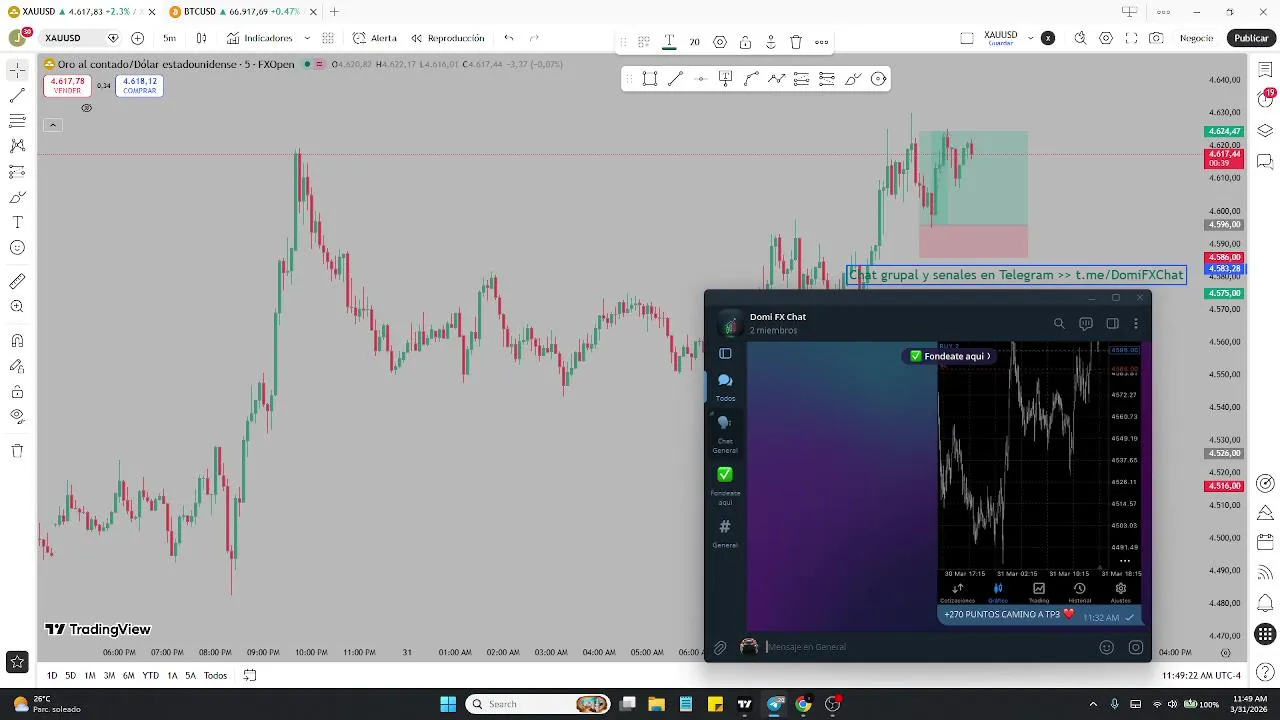The width and height of the screenshot is (1280, 720).
Task: Hide all drawings with the eye icon
Action: (17, 416)
